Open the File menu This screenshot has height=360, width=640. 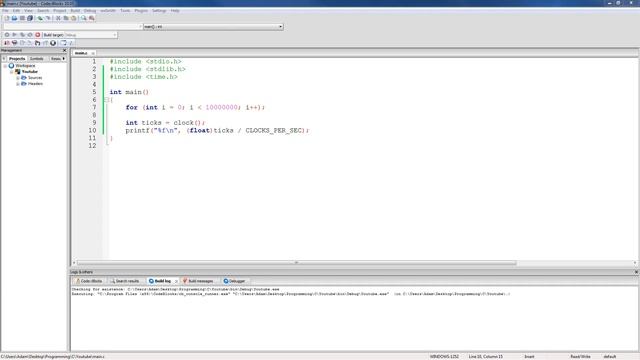[x=5, y=11]
